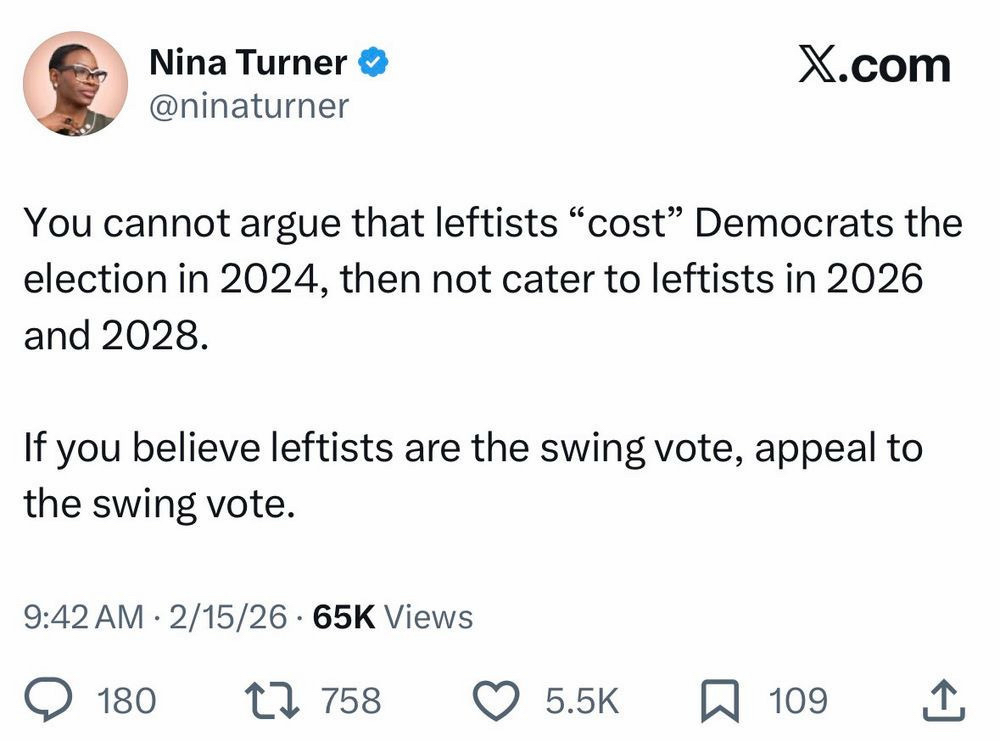Click the word Views beside 65K
Viewport: 1000px width, 741px height.
click(428, 617)
